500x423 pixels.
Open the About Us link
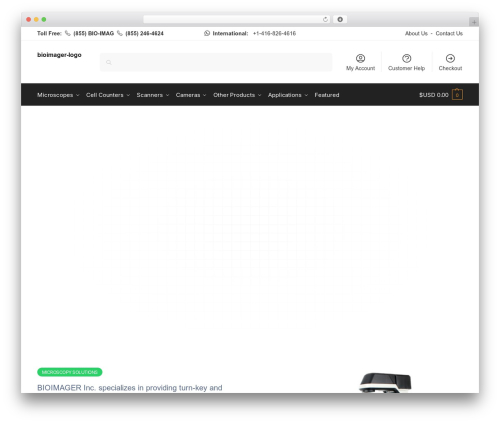pos(416,33)
